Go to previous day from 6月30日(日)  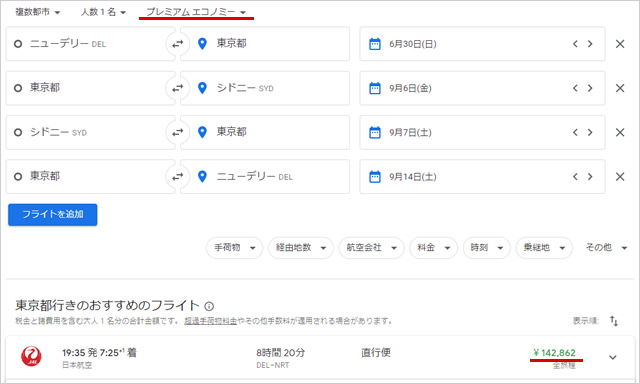click(x=575, y=44)
